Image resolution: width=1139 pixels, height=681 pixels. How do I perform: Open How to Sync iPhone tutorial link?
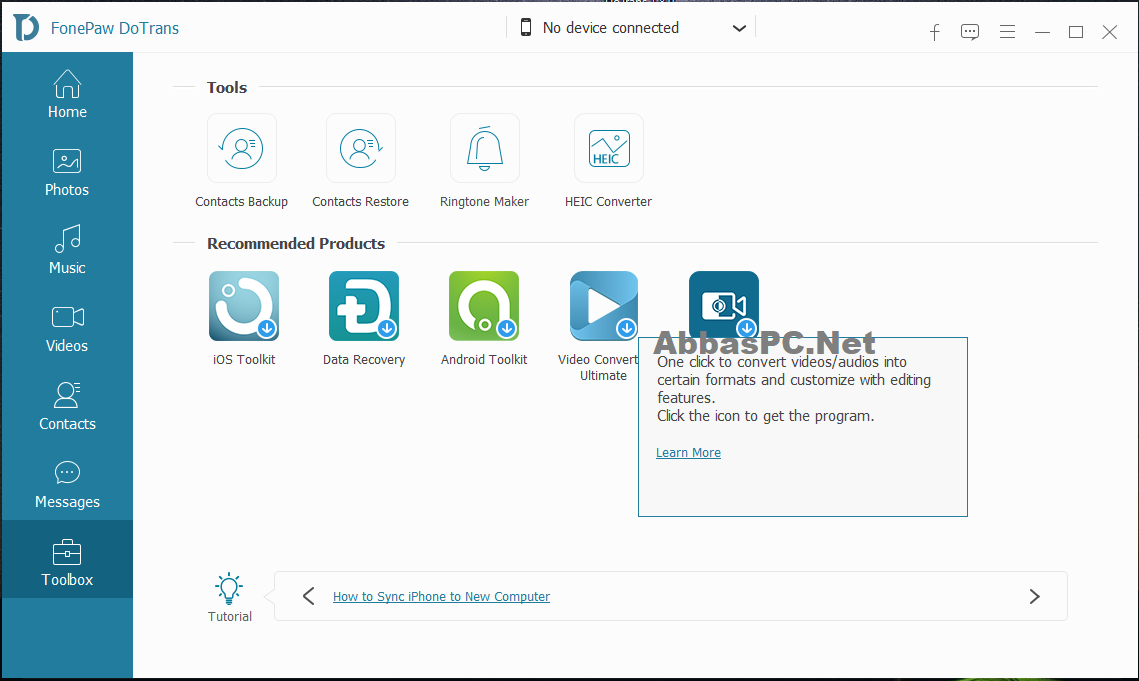[x=441, y=597]
